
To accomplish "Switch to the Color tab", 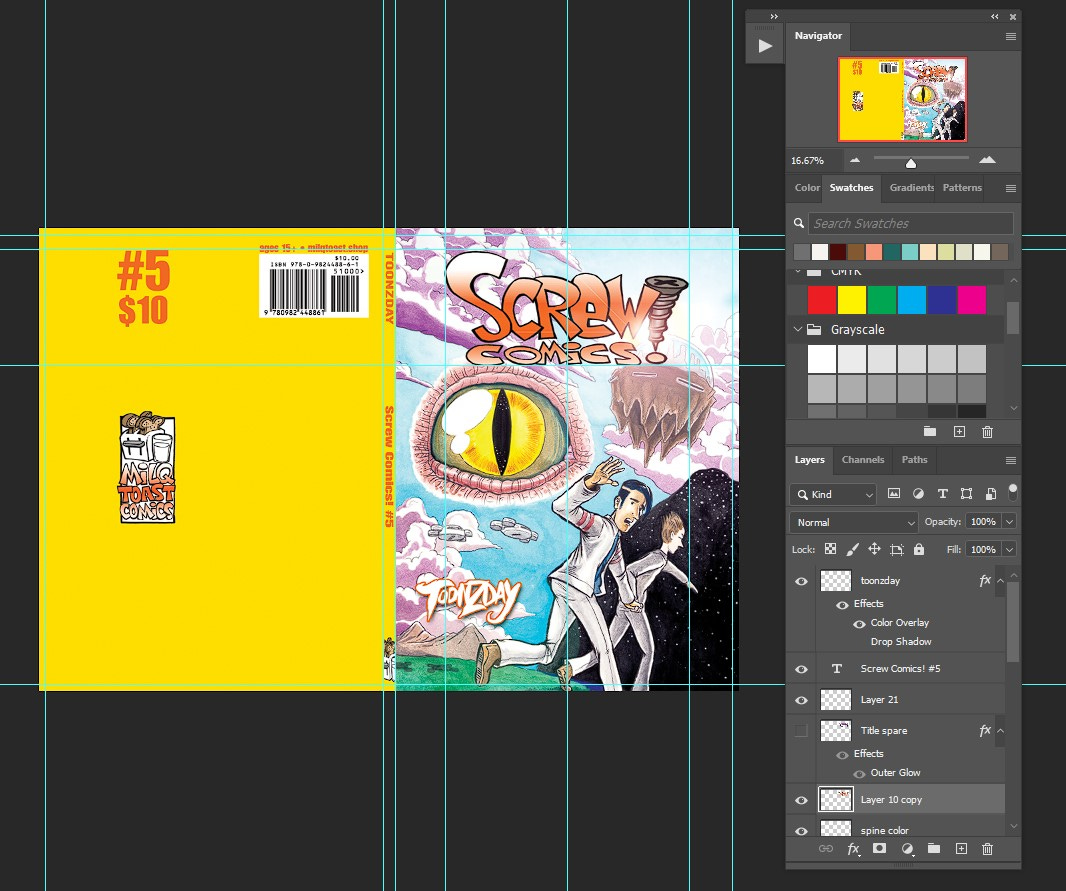I will [807, 188].
